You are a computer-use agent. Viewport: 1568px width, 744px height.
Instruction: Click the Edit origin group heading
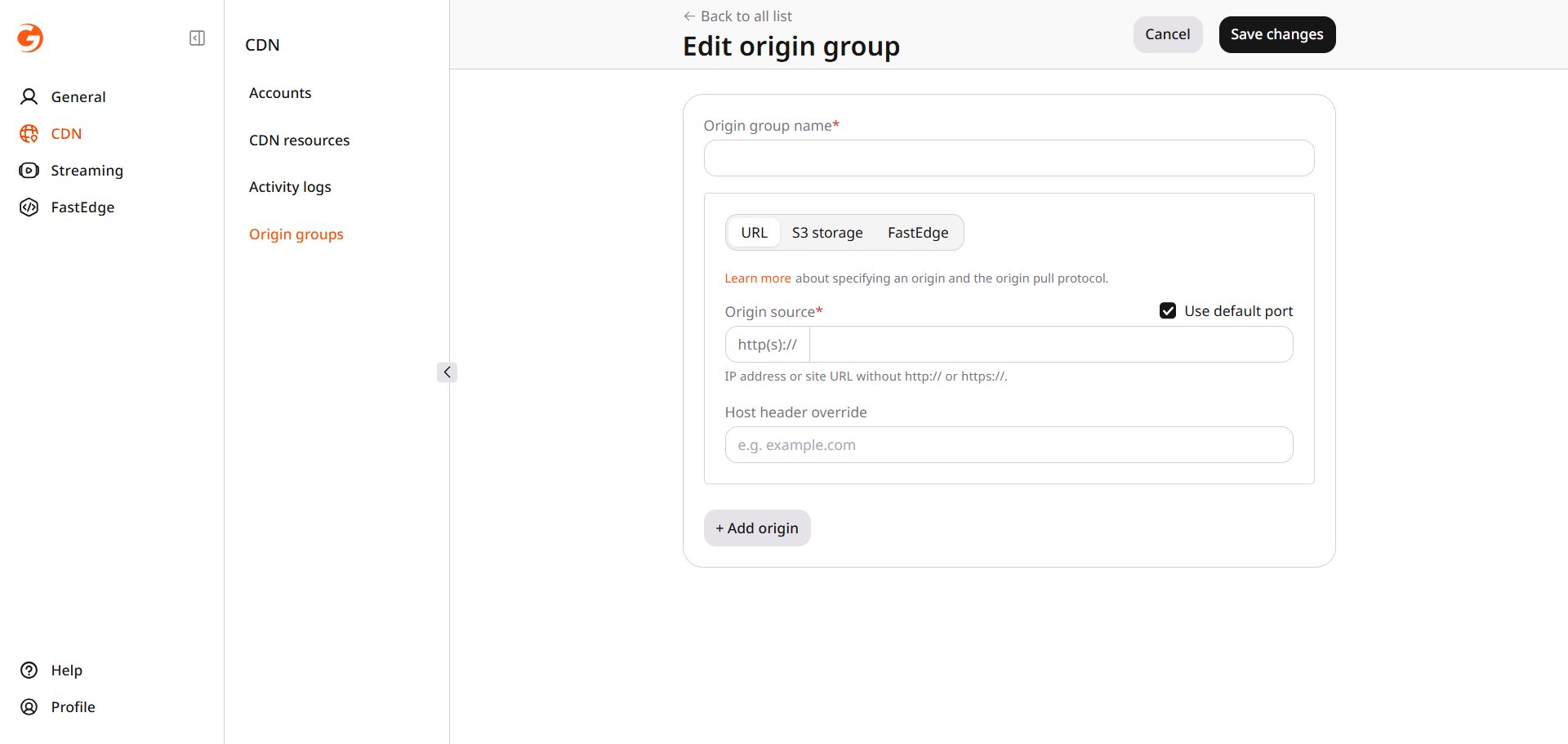[x=791, y=47]
